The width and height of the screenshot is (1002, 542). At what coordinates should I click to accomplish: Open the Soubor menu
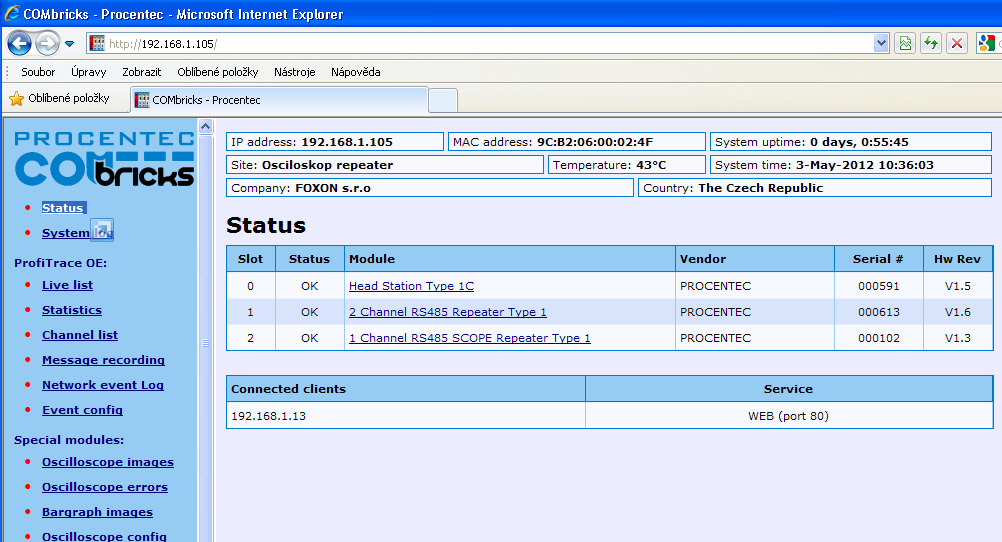click(38, 72)
